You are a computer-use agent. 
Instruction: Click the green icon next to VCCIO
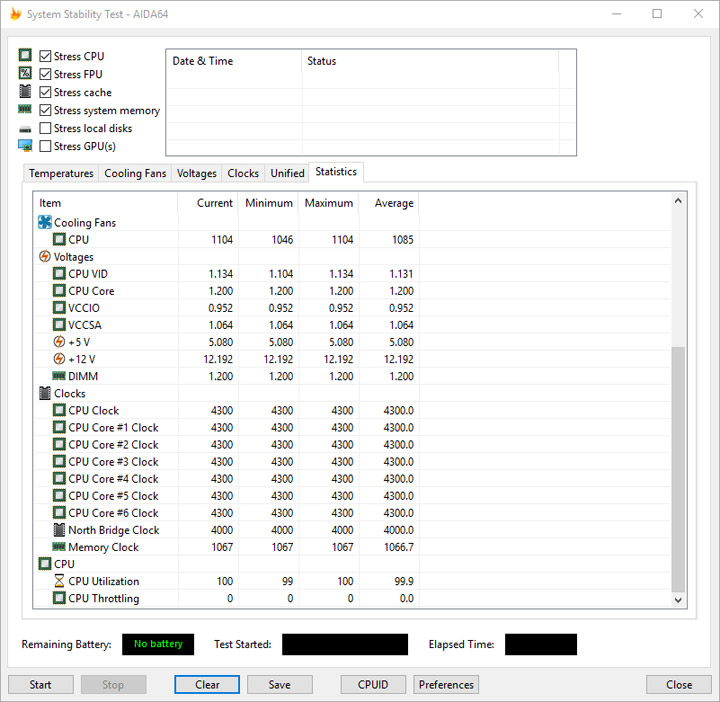tap(59, 308)
